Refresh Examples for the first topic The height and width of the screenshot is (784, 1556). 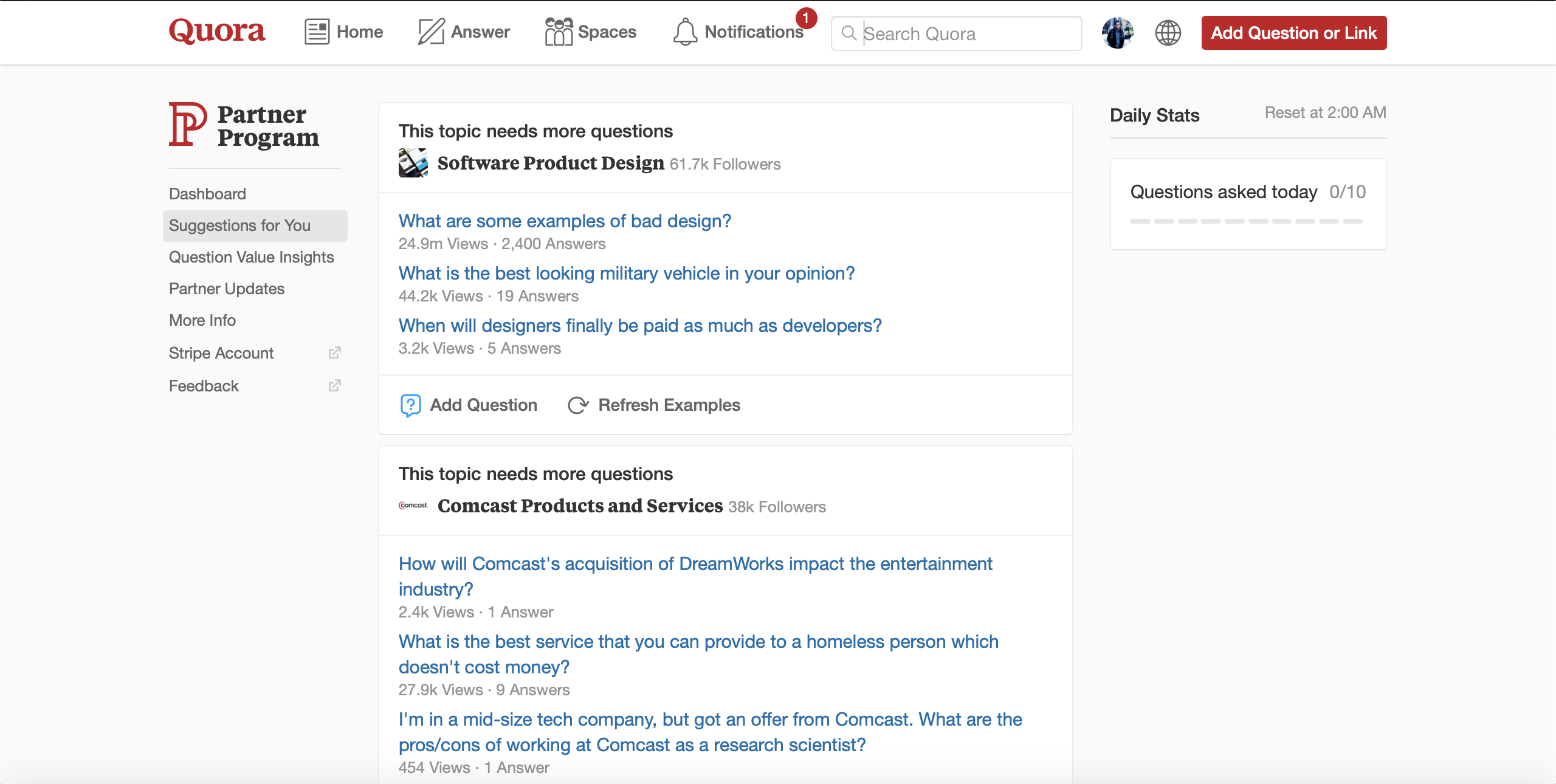tap(654, 405)
